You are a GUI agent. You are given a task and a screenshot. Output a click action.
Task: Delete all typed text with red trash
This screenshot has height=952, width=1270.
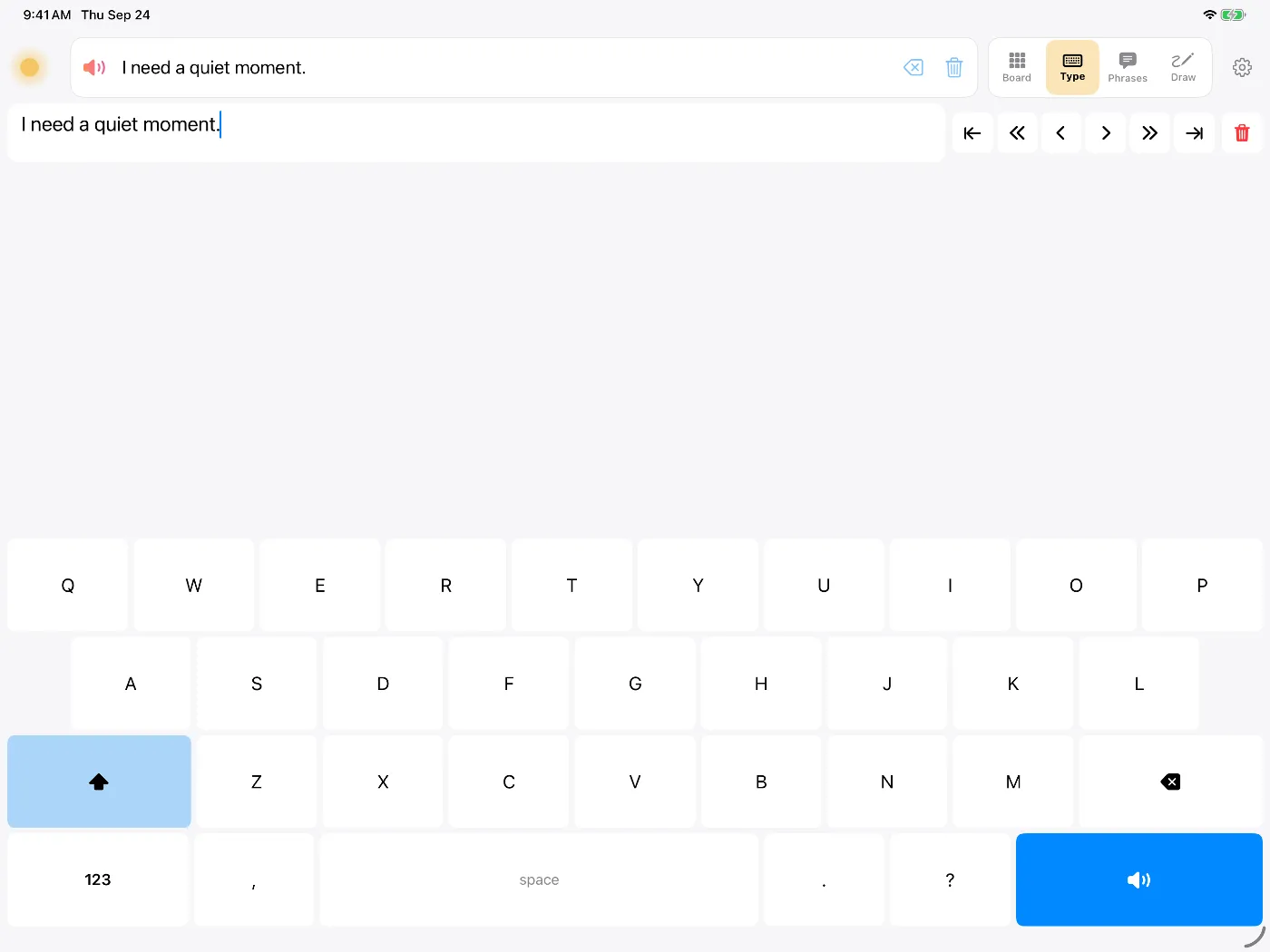click(1242, 133)
